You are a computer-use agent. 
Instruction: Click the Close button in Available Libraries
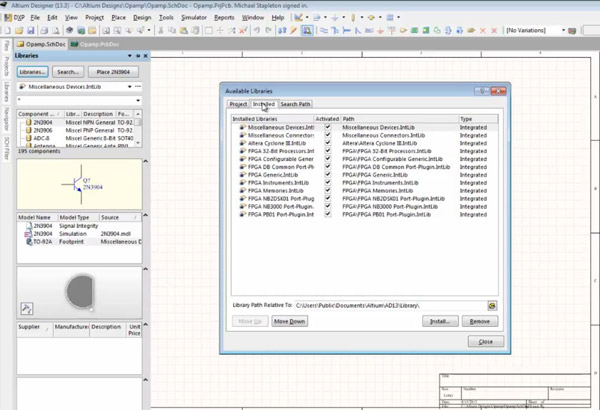click(486, 341)
